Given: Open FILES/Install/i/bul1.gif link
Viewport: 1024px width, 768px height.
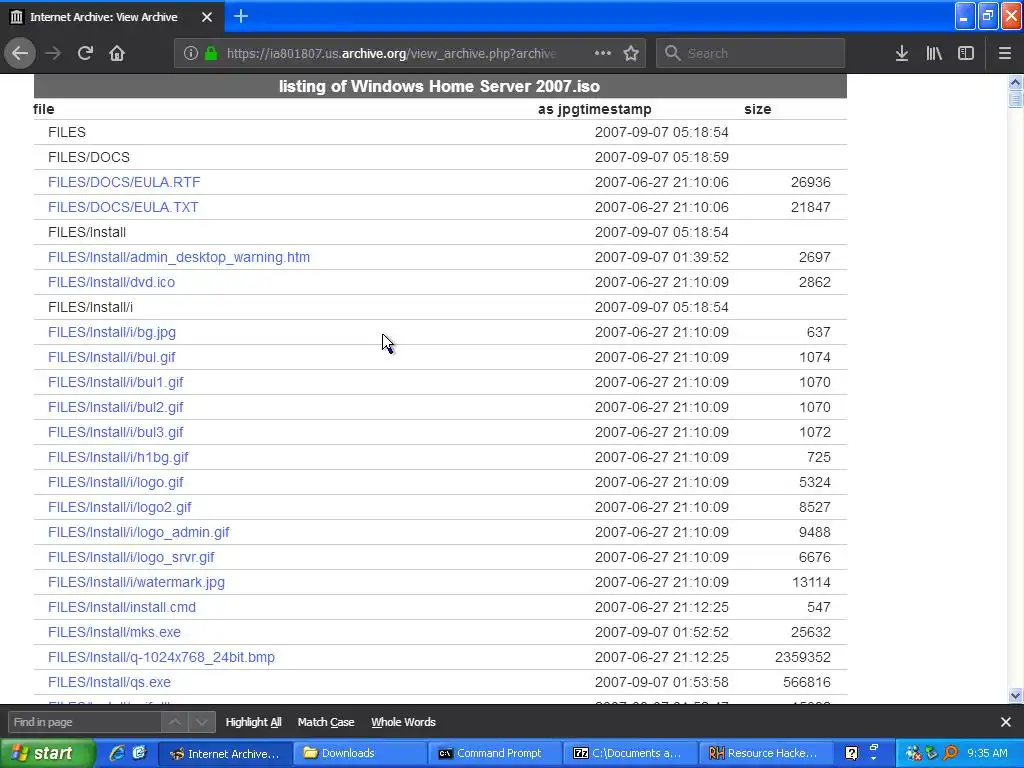Looking at the screenshot, I should pos(116,382).
